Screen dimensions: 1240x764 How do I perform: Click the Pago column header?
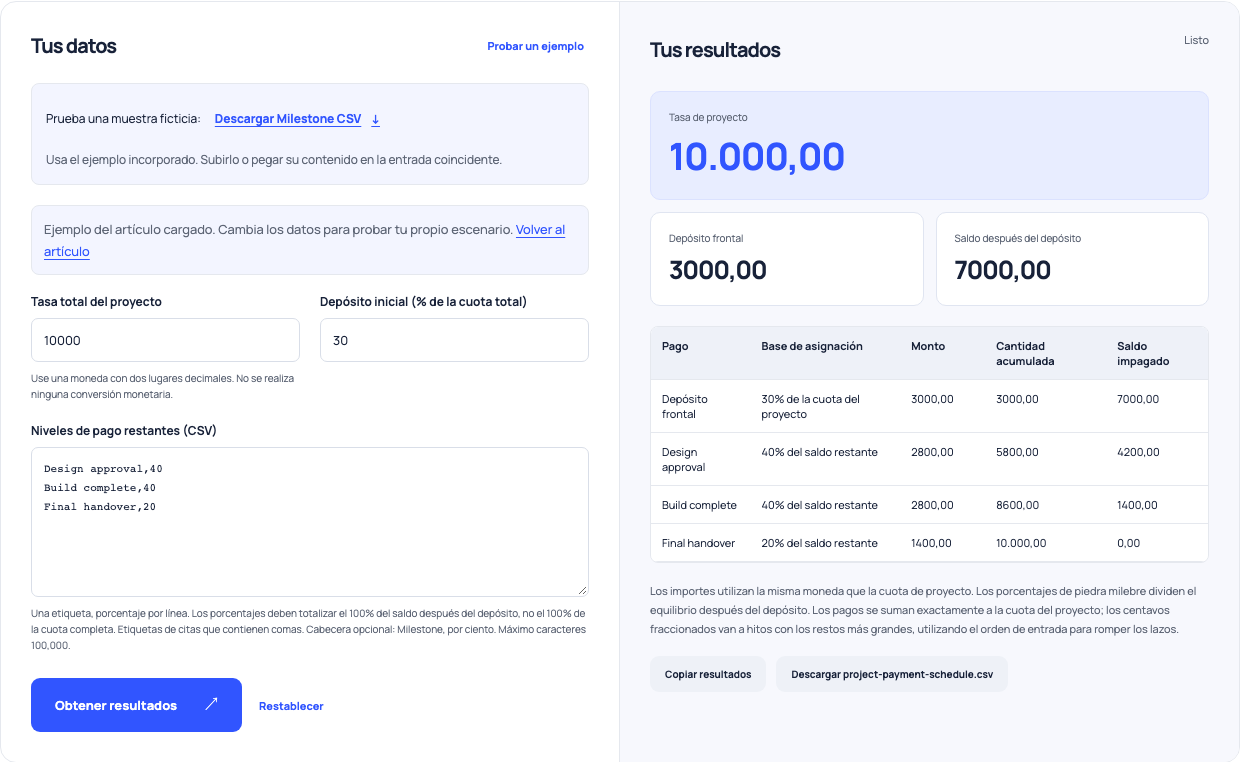[x=675, y=346]
